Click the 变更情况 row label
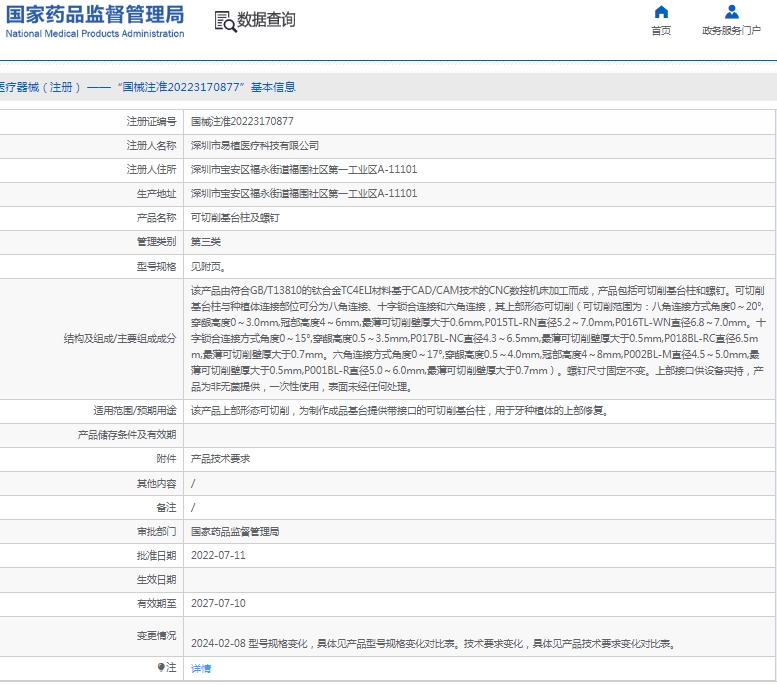Viewport: 777px width, 685px height. pyautogui.click(x=156, y=636)
